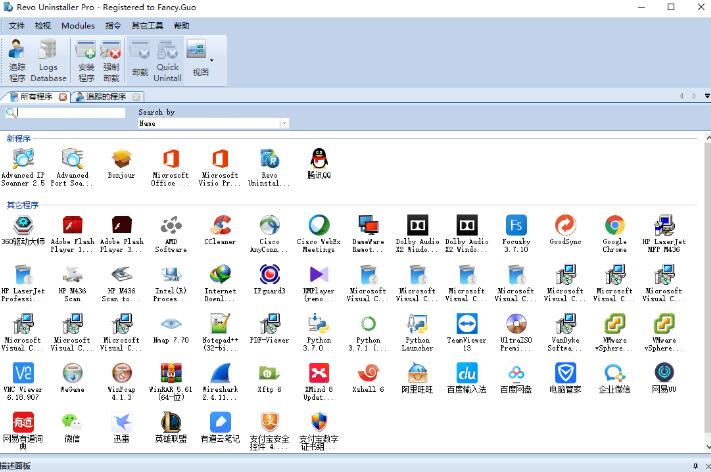
Task: Open the dropdown arrow beside the view button
Action: point(211,60)
